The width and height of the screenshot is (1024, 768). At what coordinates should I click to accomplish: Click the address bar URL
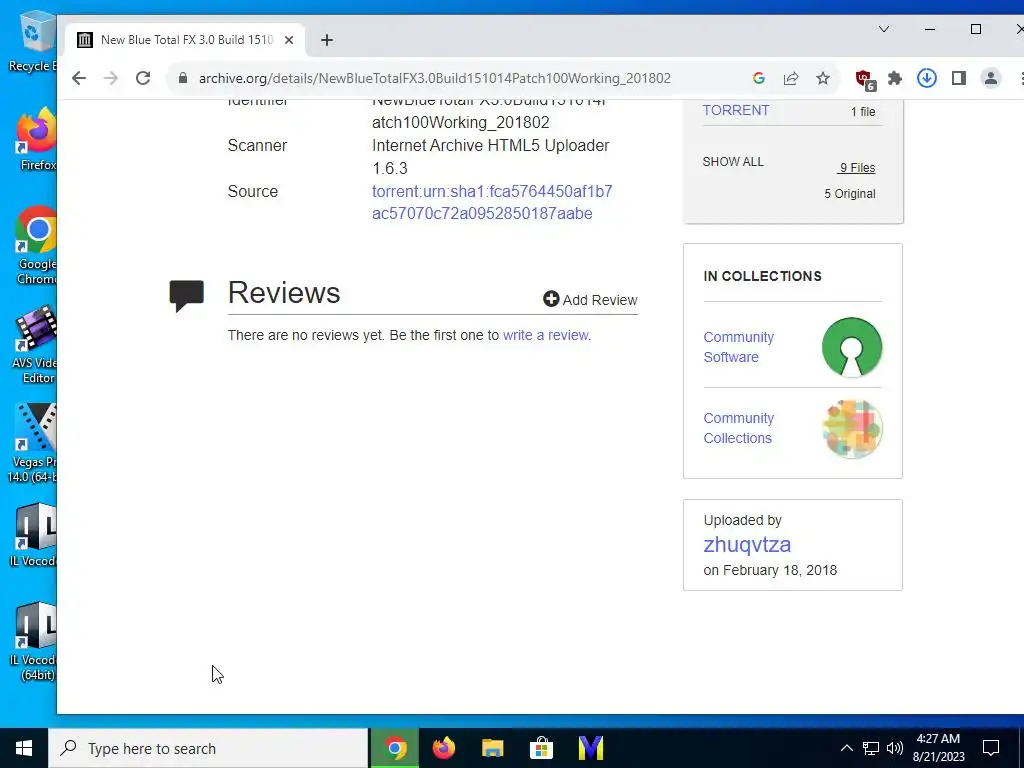434,78
